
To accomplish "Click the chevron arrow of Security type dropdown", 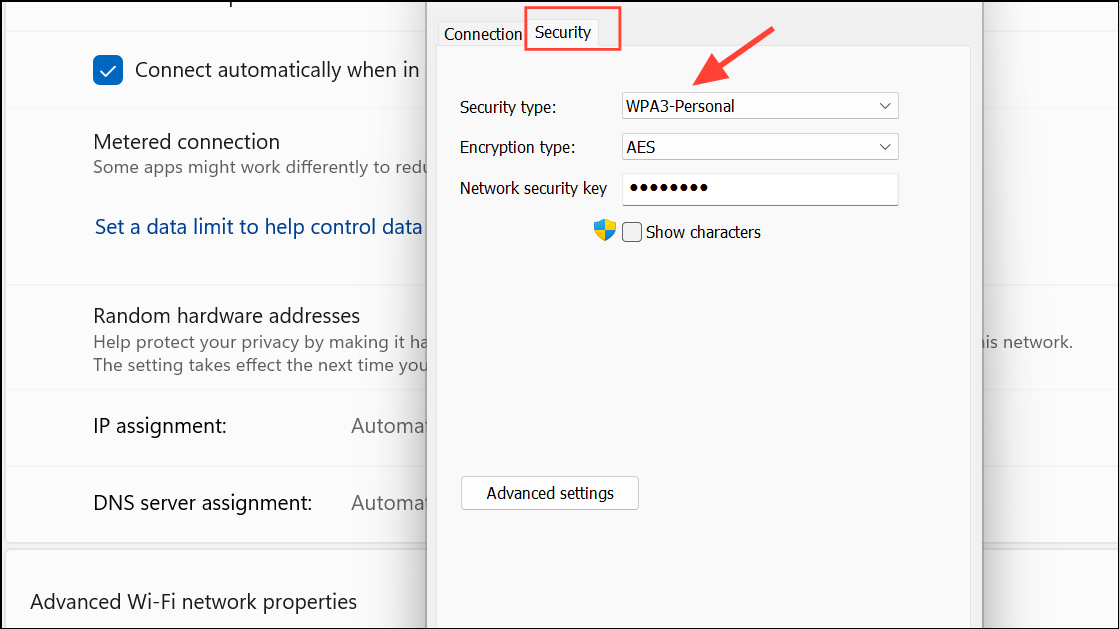I will point(885,106).
